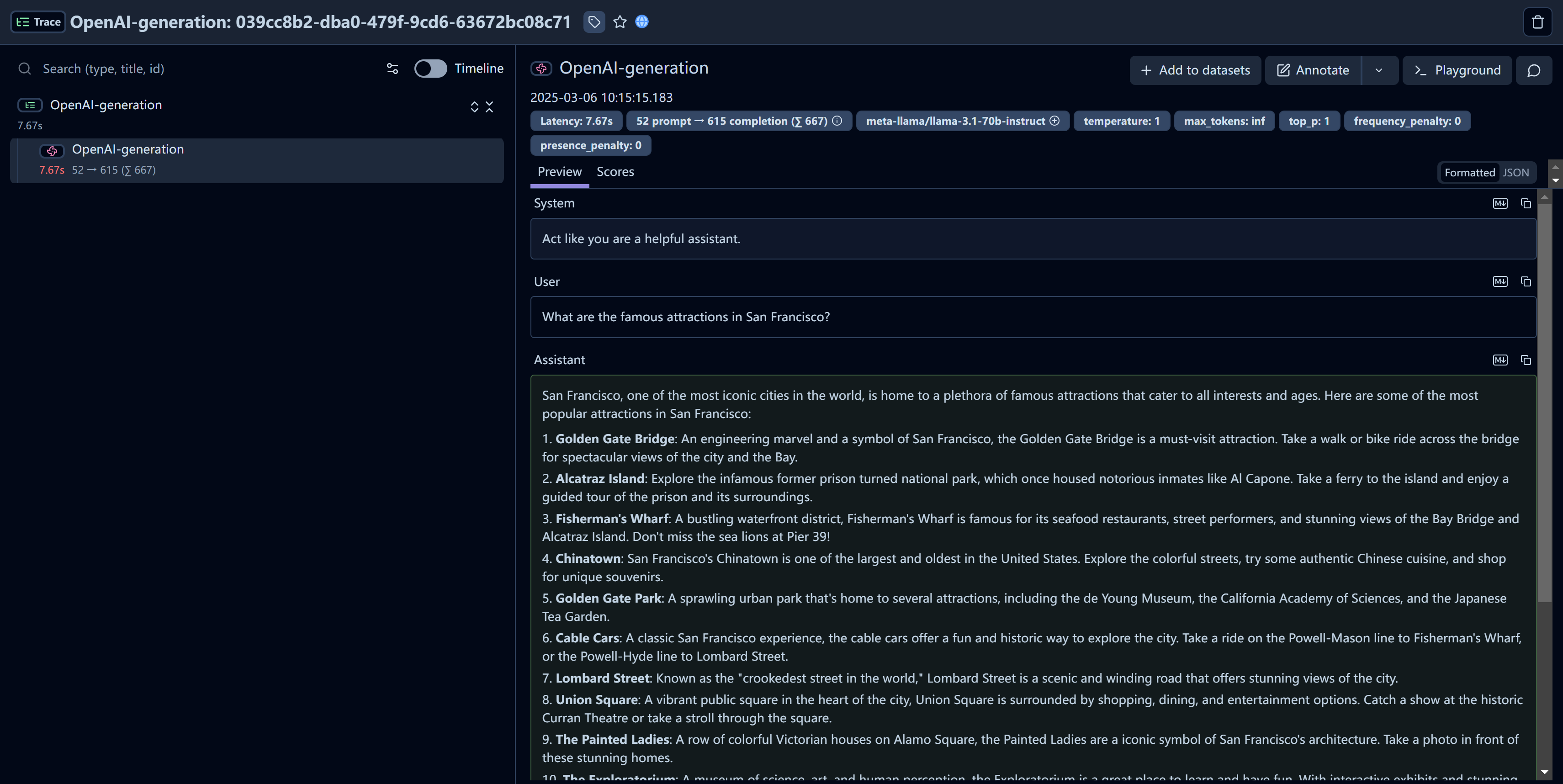The width and height of the screenshot is (1563, 784).
Task: Copy the Assistant message content
Action: [1526, 360]
